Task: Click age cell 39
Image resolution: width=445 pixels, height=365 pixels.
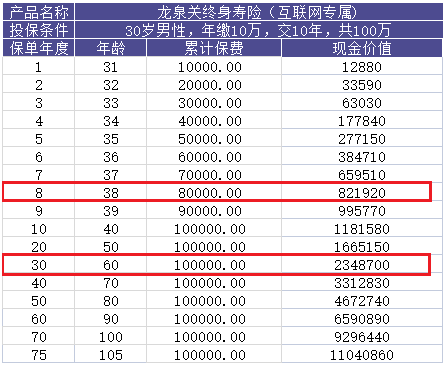Action: (x=111, y=211)
